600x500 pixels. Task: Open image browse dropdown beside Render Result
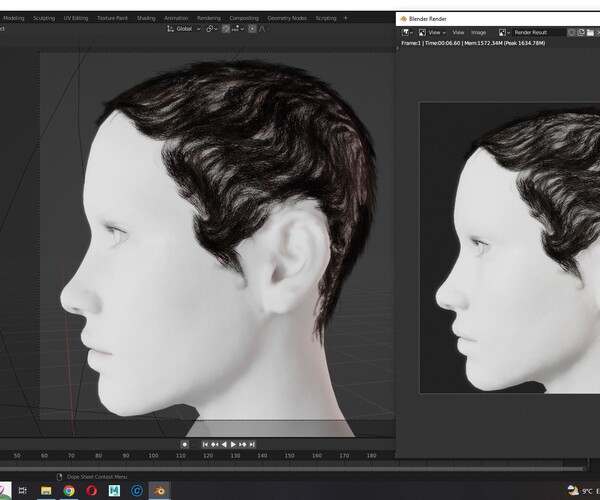click(x=504, y=33)
